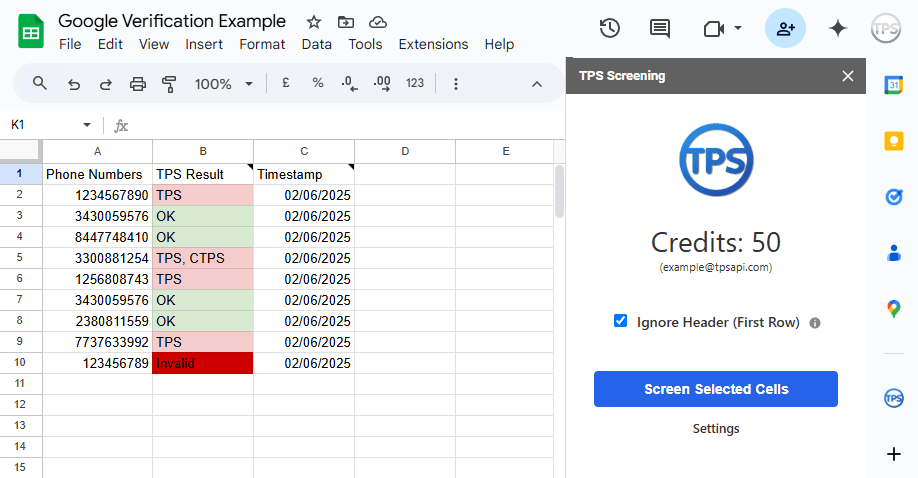Select cell containing TPS, CTPS
918x478 pixels.
point(203,258)
